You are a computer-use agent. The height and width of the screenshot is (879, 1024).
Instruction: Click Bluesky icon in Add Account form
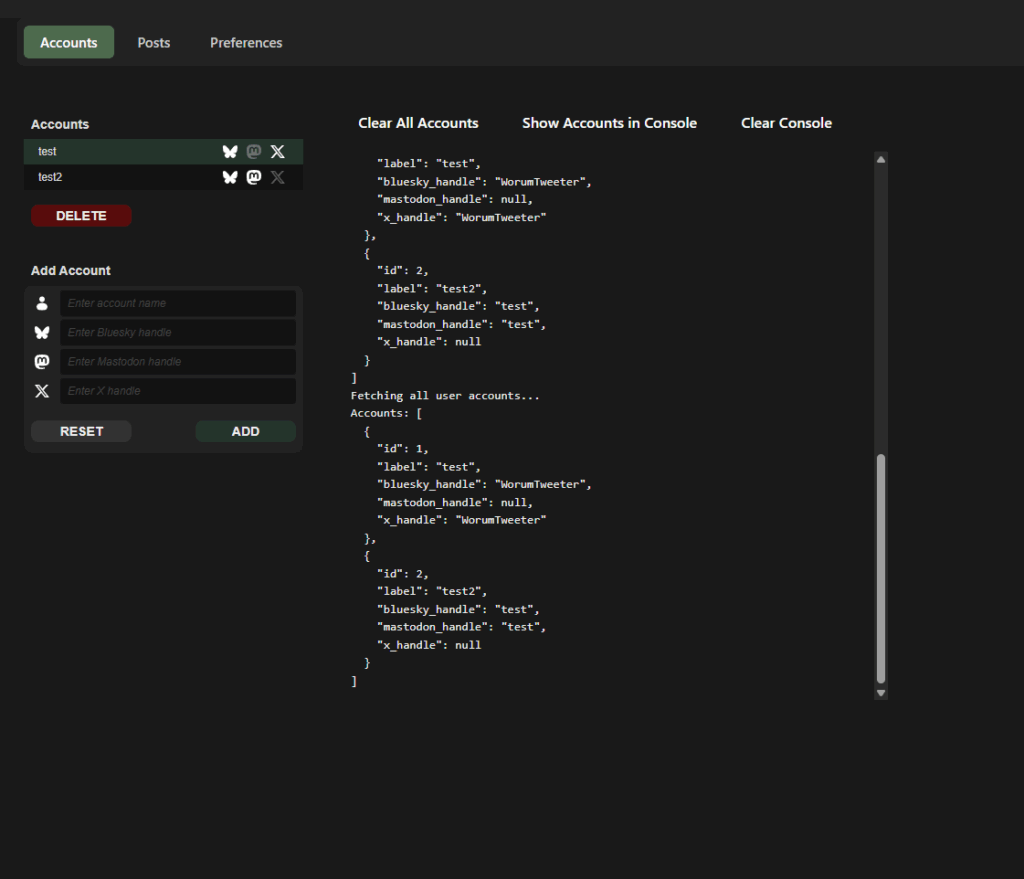point(42,332)
